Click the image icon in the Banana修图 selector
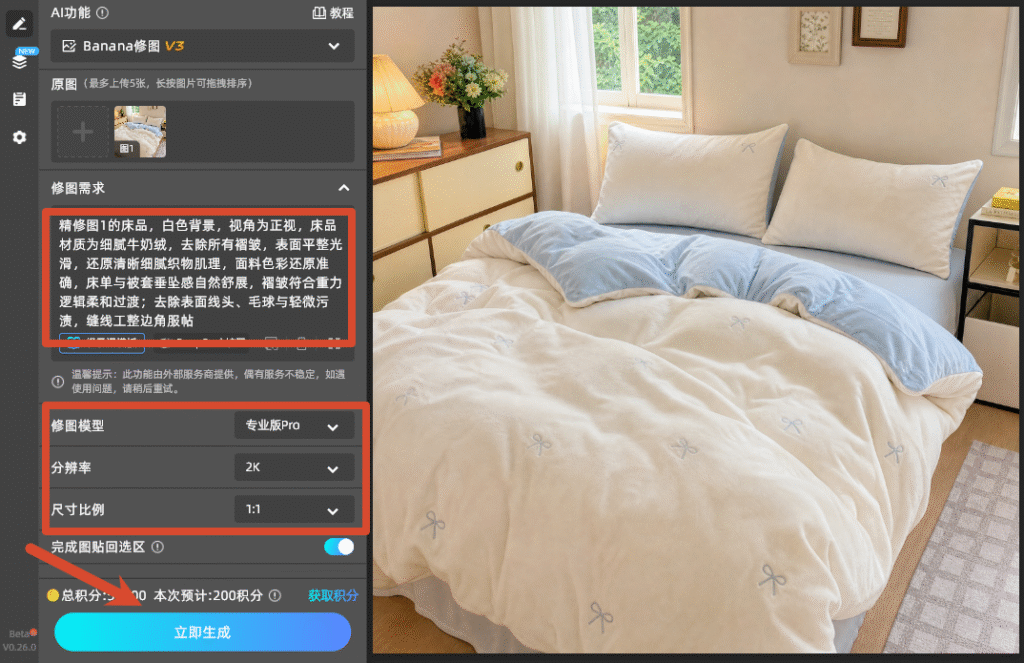Viewport: 1024px width, 663px height. [69, 46]
